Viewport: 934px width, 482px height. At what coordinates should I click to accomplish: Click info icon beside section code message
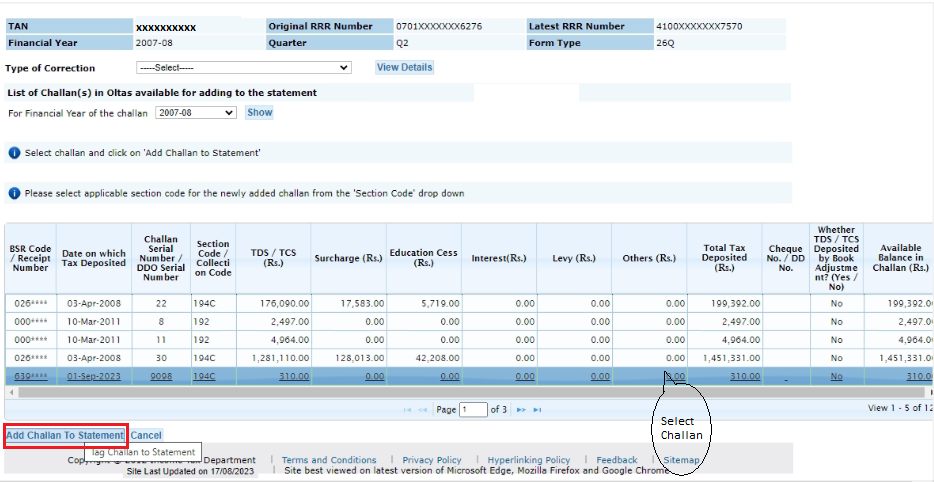point(14,193)
